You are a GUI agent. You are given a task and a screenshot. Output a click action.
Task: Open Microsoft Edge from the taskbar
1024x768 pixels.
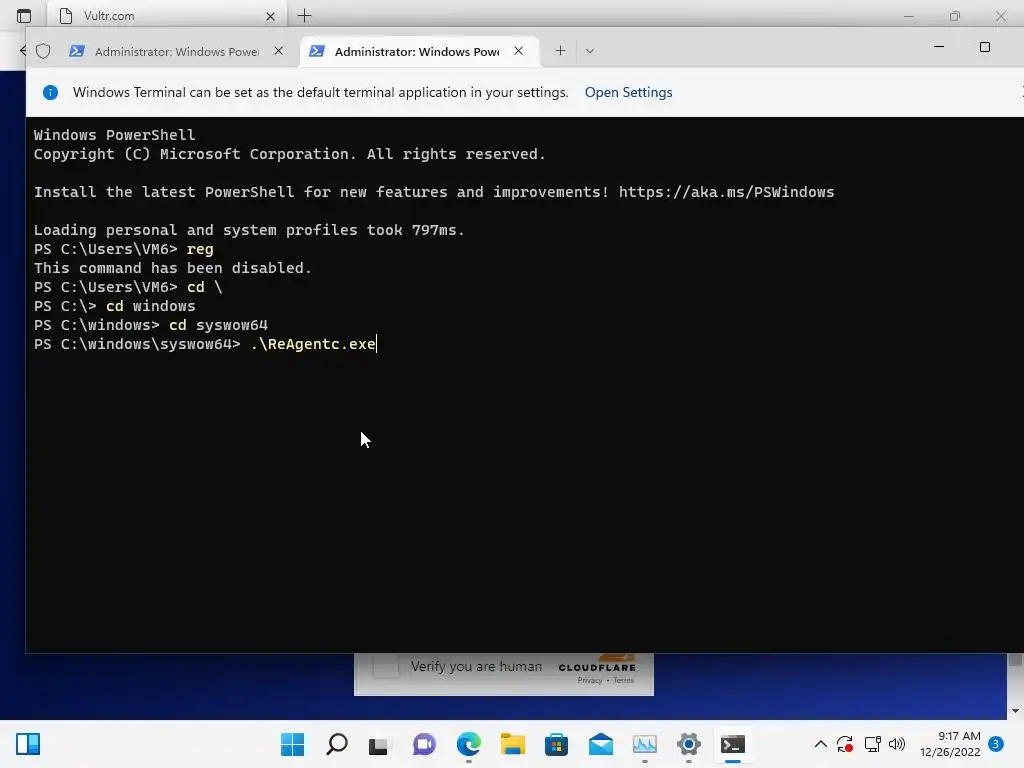pyautogui.click(x=468, y=744)
